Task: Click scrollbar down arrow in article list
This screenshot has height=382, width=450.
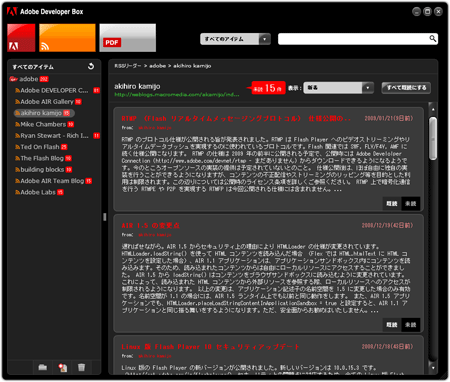Action: 433,368
